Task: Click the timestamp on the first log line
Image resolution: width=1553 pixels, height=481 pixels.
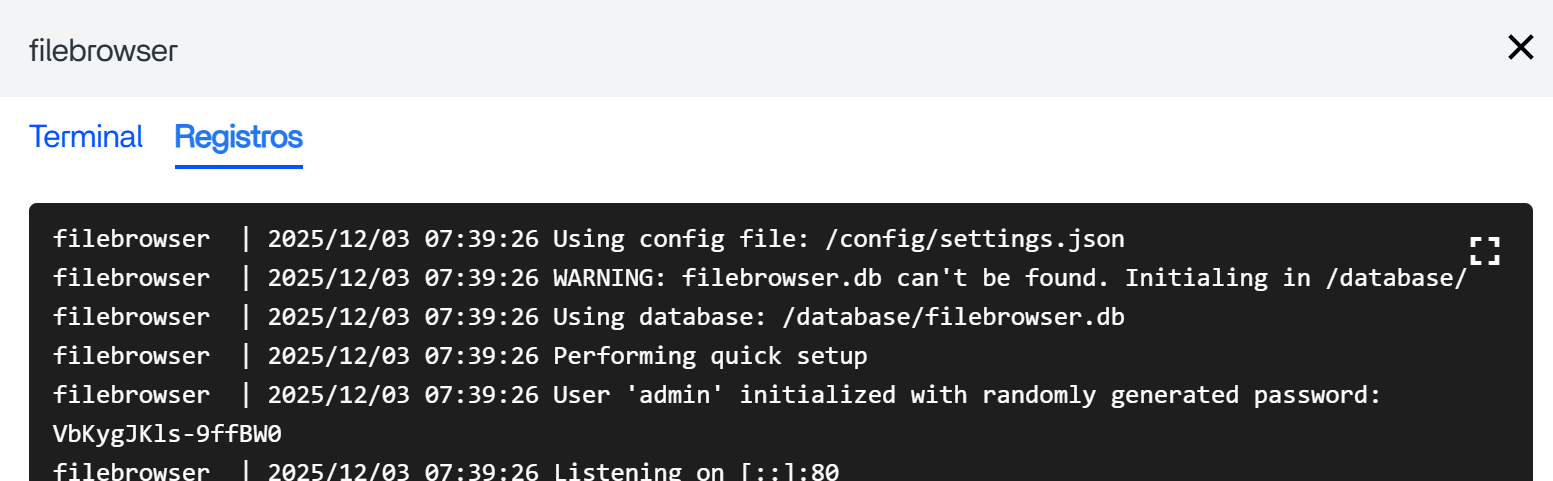Action: coord(403,239)
